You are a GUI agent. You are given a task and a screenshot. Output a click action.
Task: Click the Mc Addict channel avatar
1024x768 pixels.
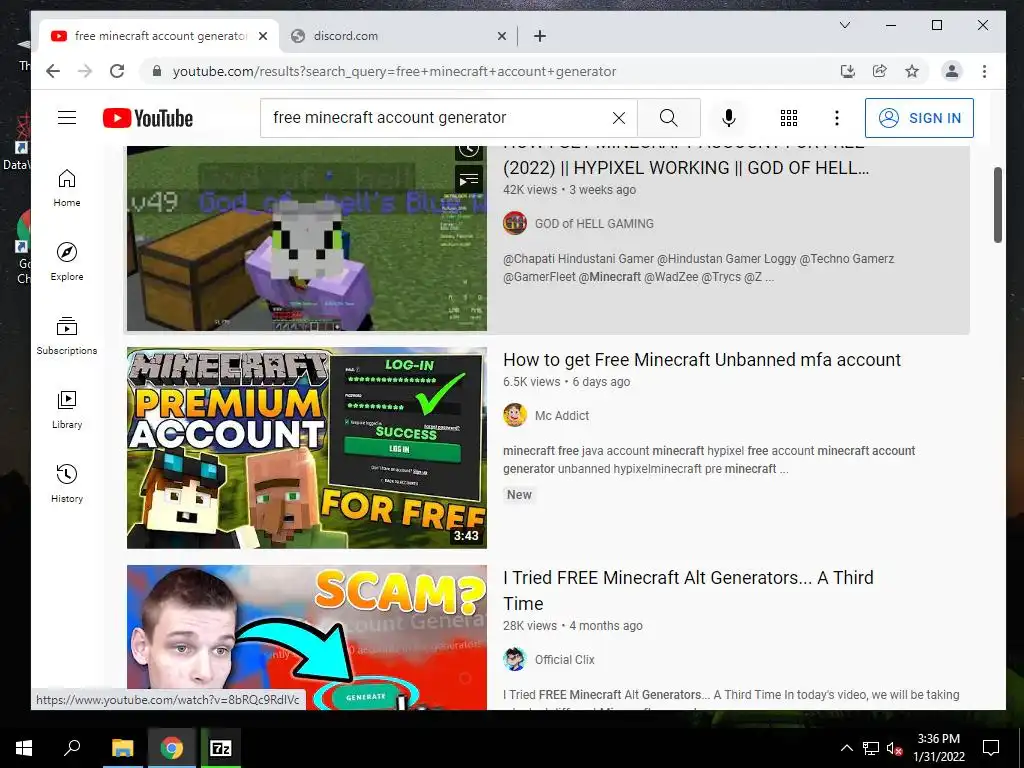pos(515,415)
